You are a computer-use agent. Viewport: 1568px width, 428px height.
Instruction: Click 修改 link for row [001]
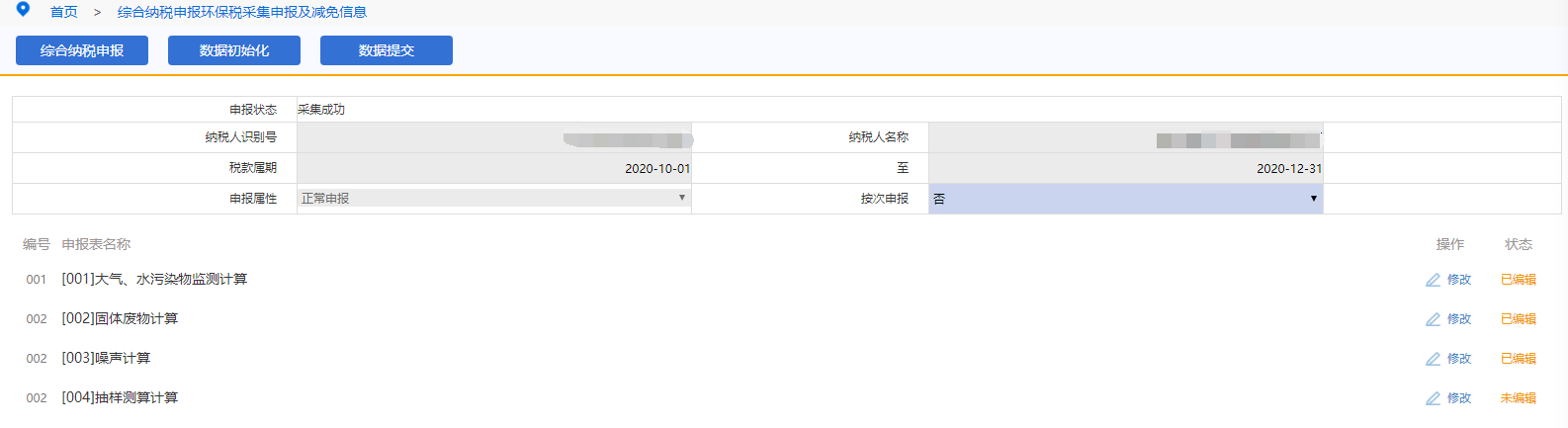click(1459, 280)
